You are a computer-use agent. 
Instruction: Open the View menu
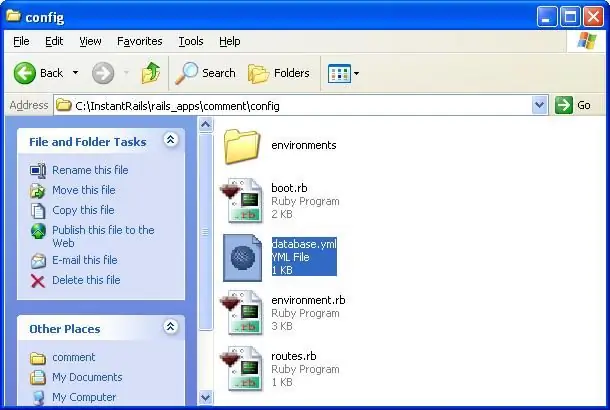tap(90, 41)
